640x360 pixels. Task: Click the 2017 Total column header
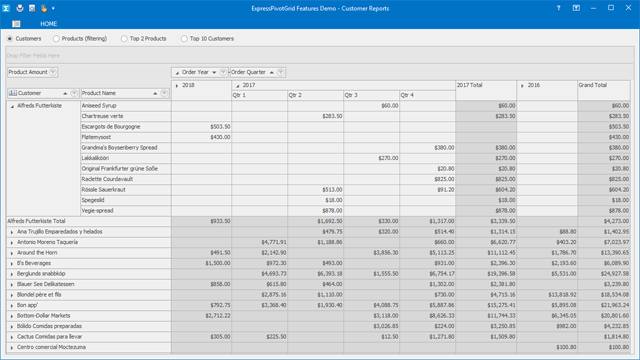pyautogui.click(x=486, y=90)
